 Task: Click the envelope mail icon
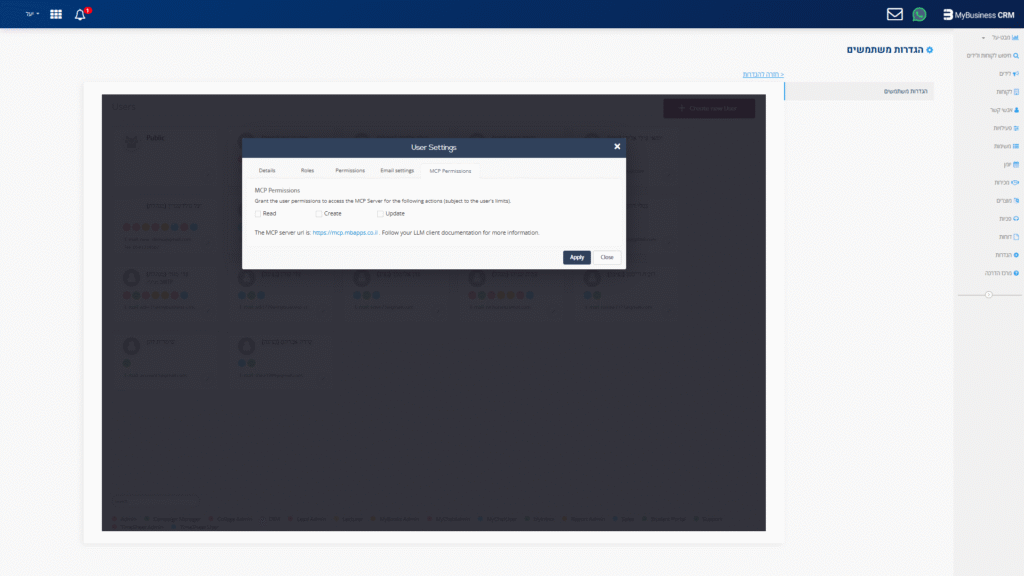click(x=894, y=14)
